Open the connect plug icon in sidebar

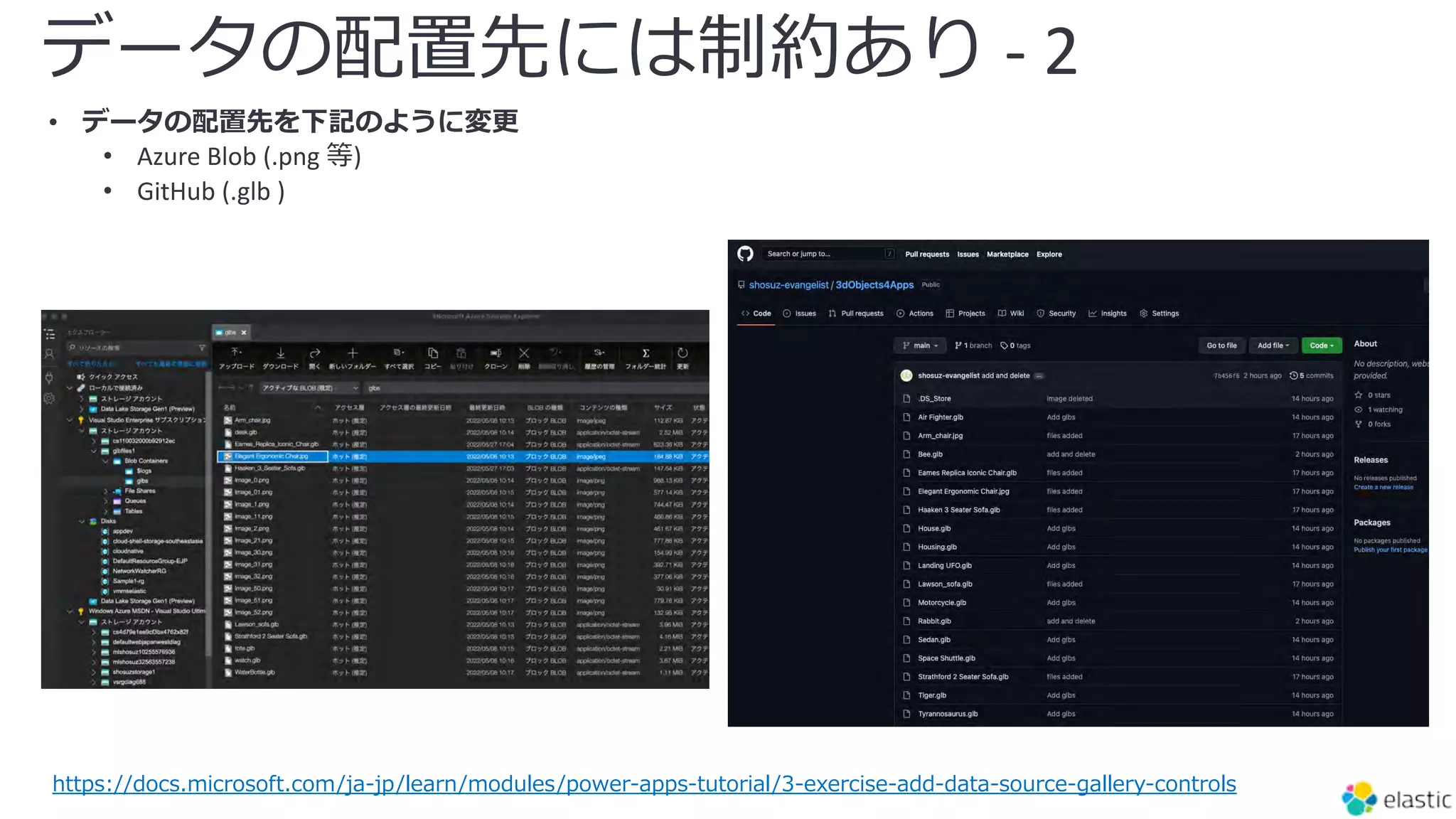49,378
